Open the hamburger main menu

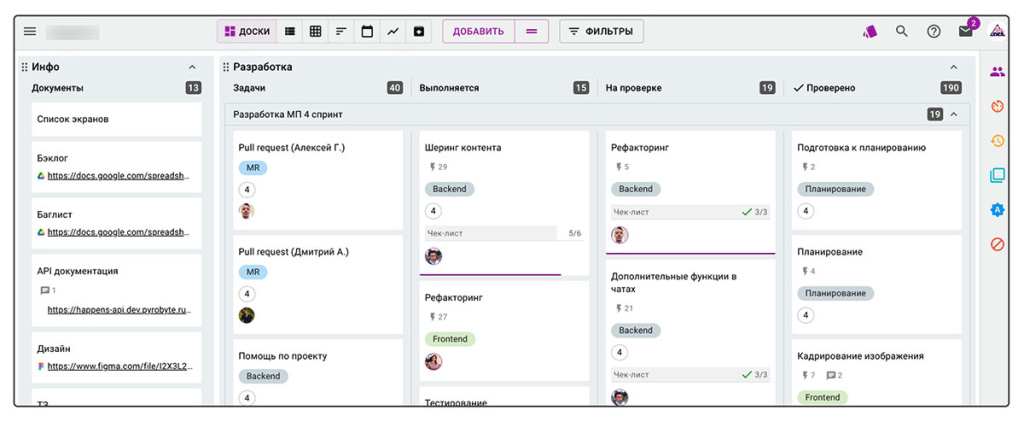click(30, 31)
